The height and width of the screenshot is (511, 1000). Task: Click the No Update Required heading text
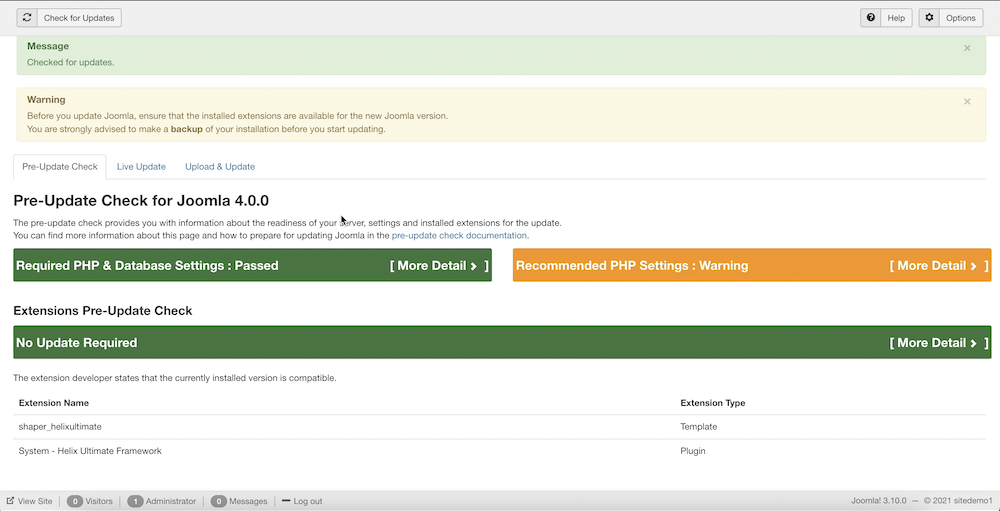[77, 343]
